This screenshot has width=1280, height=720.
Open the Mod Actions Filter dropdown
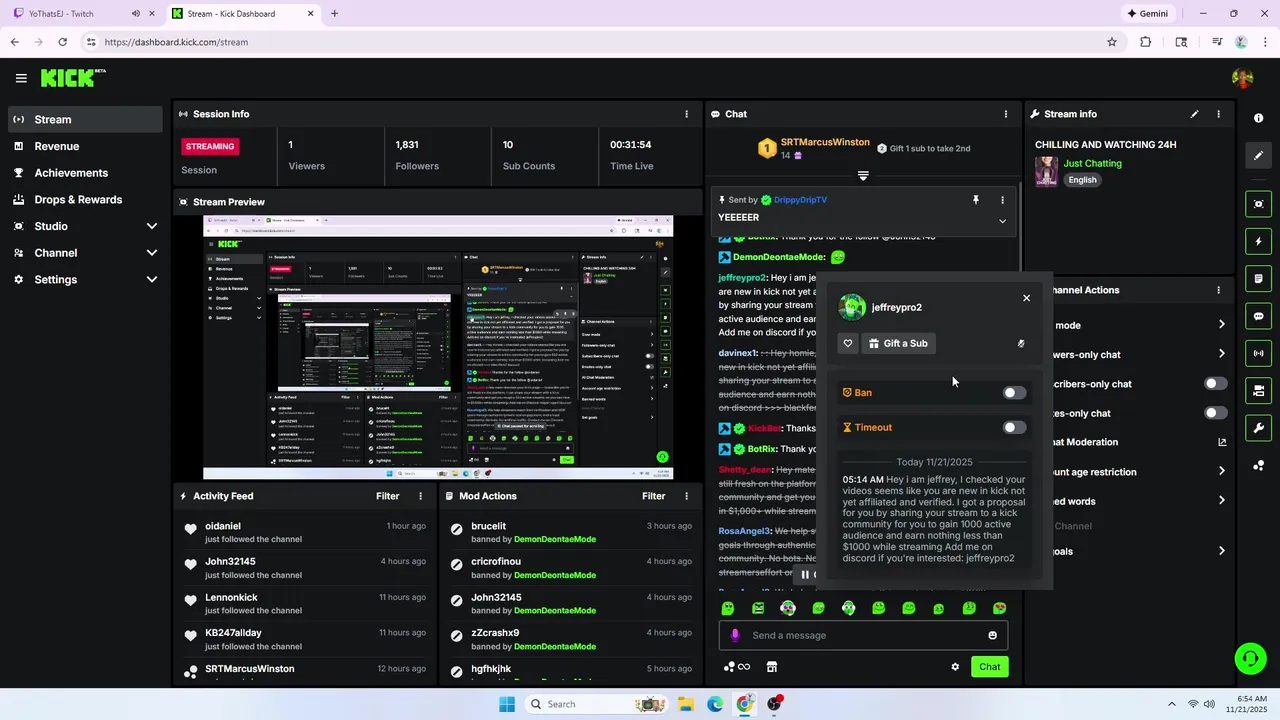click(654, 496)
